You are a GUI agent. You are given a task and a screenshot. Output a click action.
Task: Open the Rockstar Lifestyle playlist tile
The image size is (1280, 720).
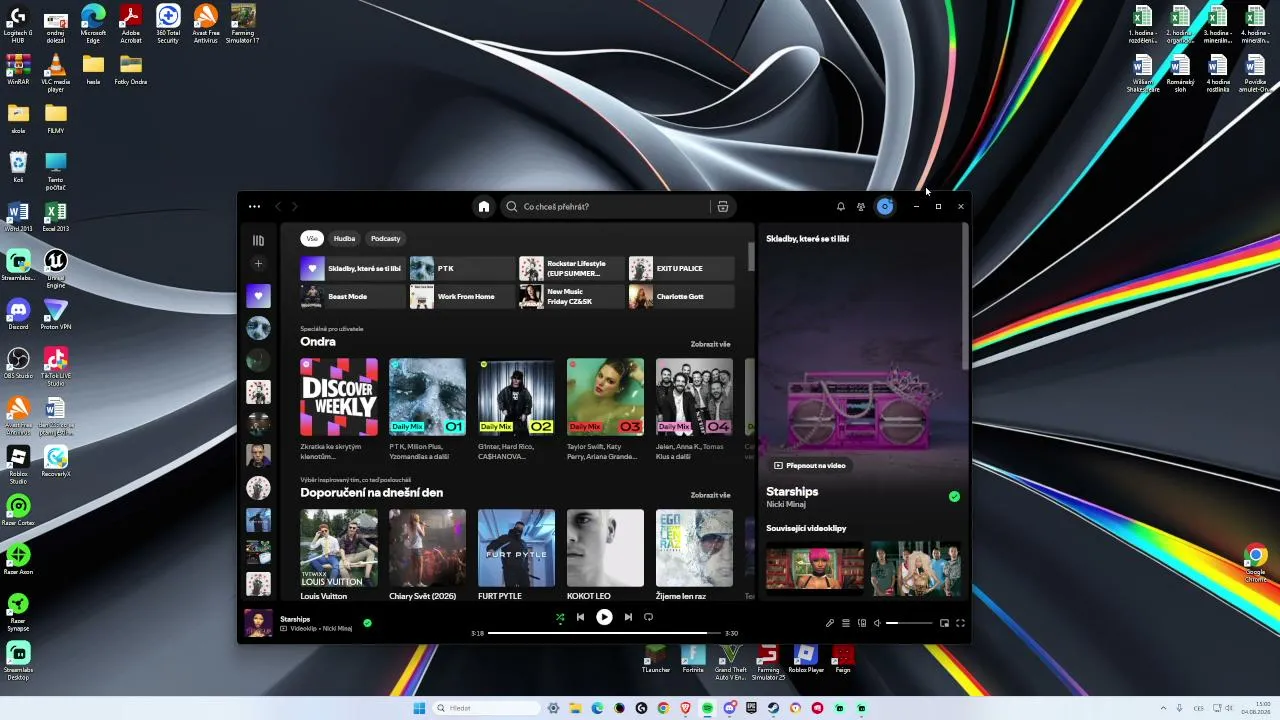[x=572, y=269]
